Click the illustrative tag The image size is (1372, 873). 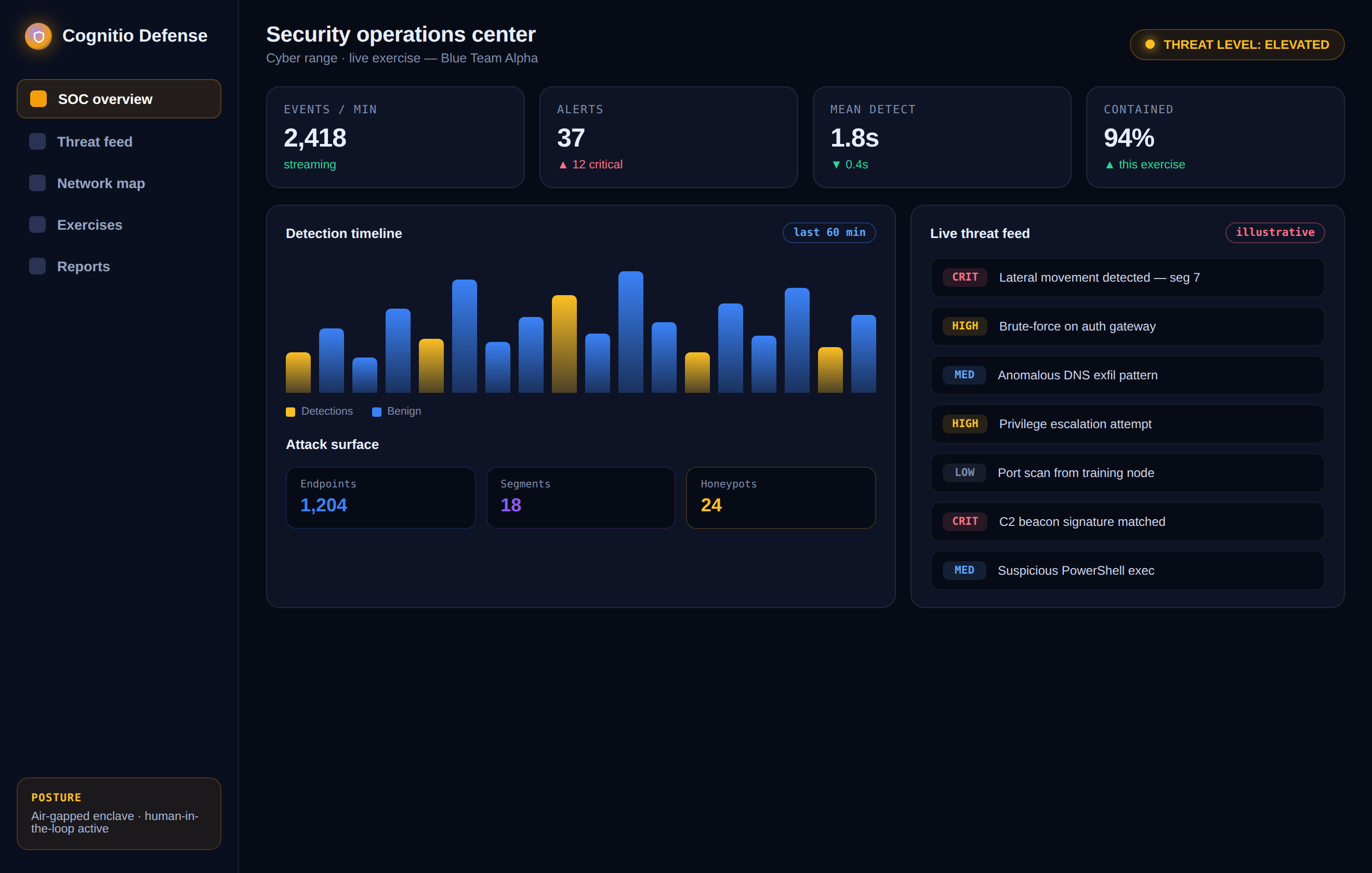pyautogui.click(x=1275, y=232)
